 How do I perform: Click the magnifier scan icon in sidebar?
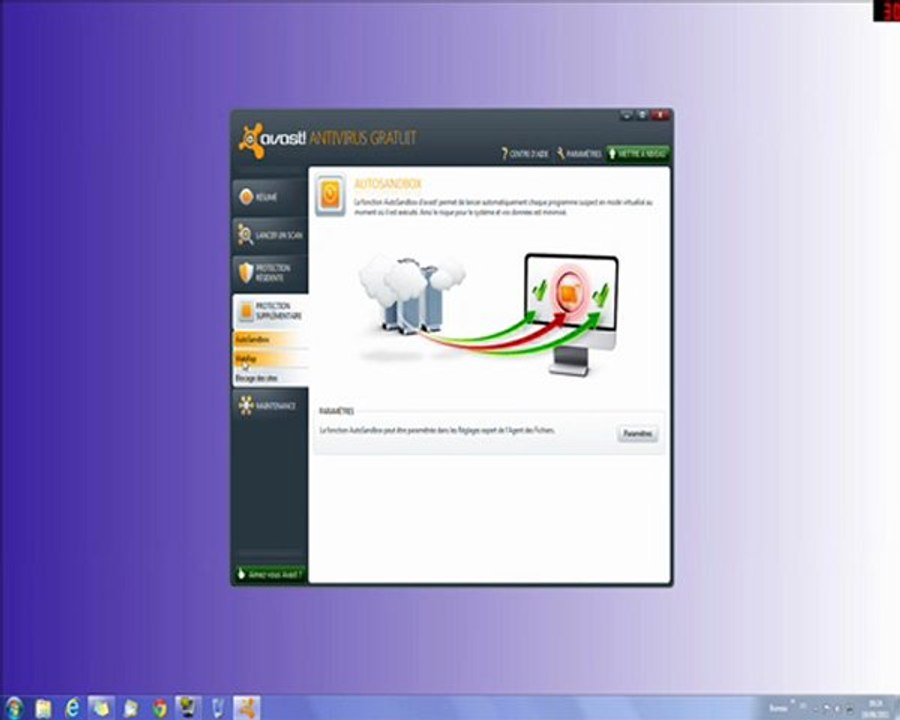[245, 235]
